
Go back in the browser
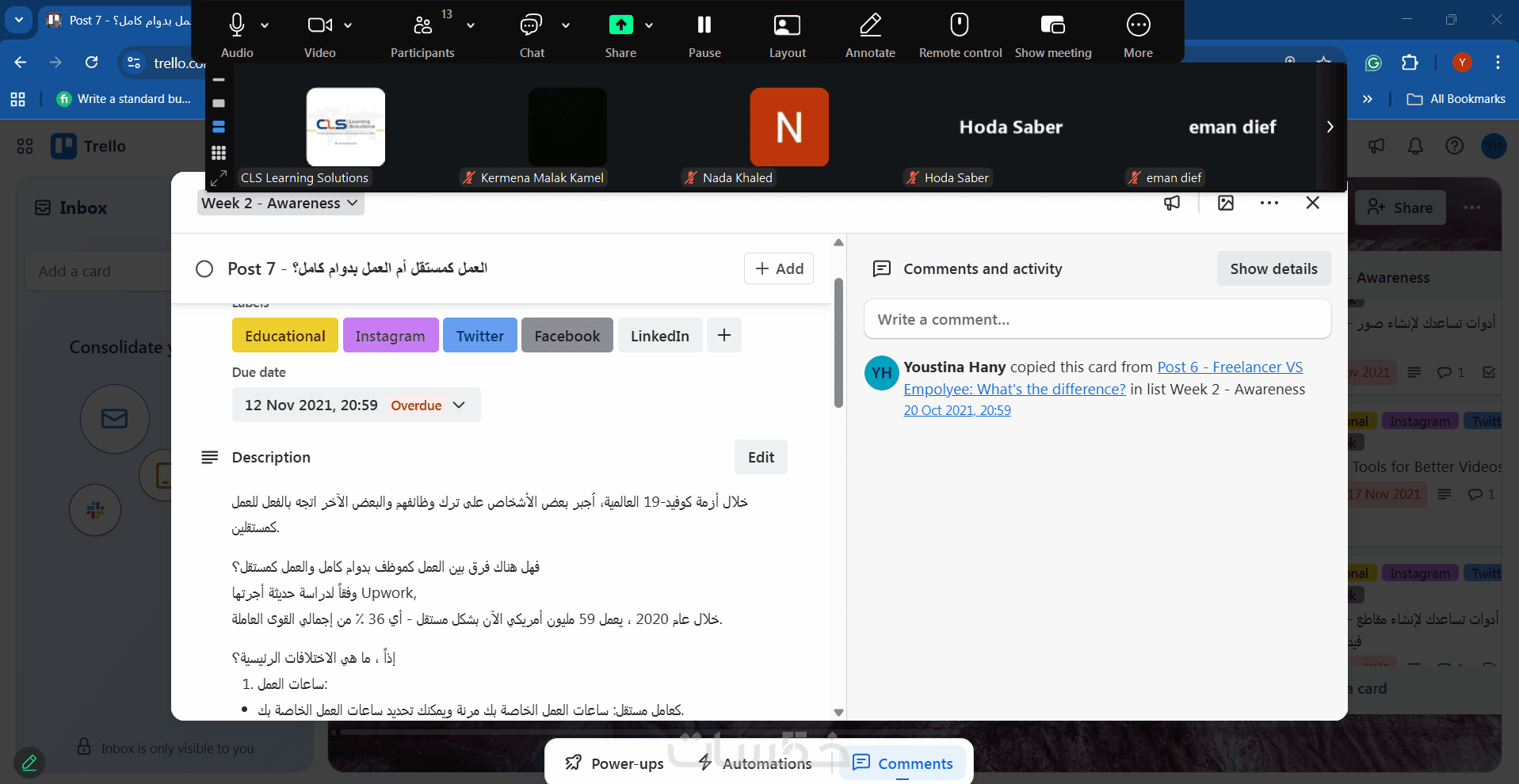pos(21,63)
